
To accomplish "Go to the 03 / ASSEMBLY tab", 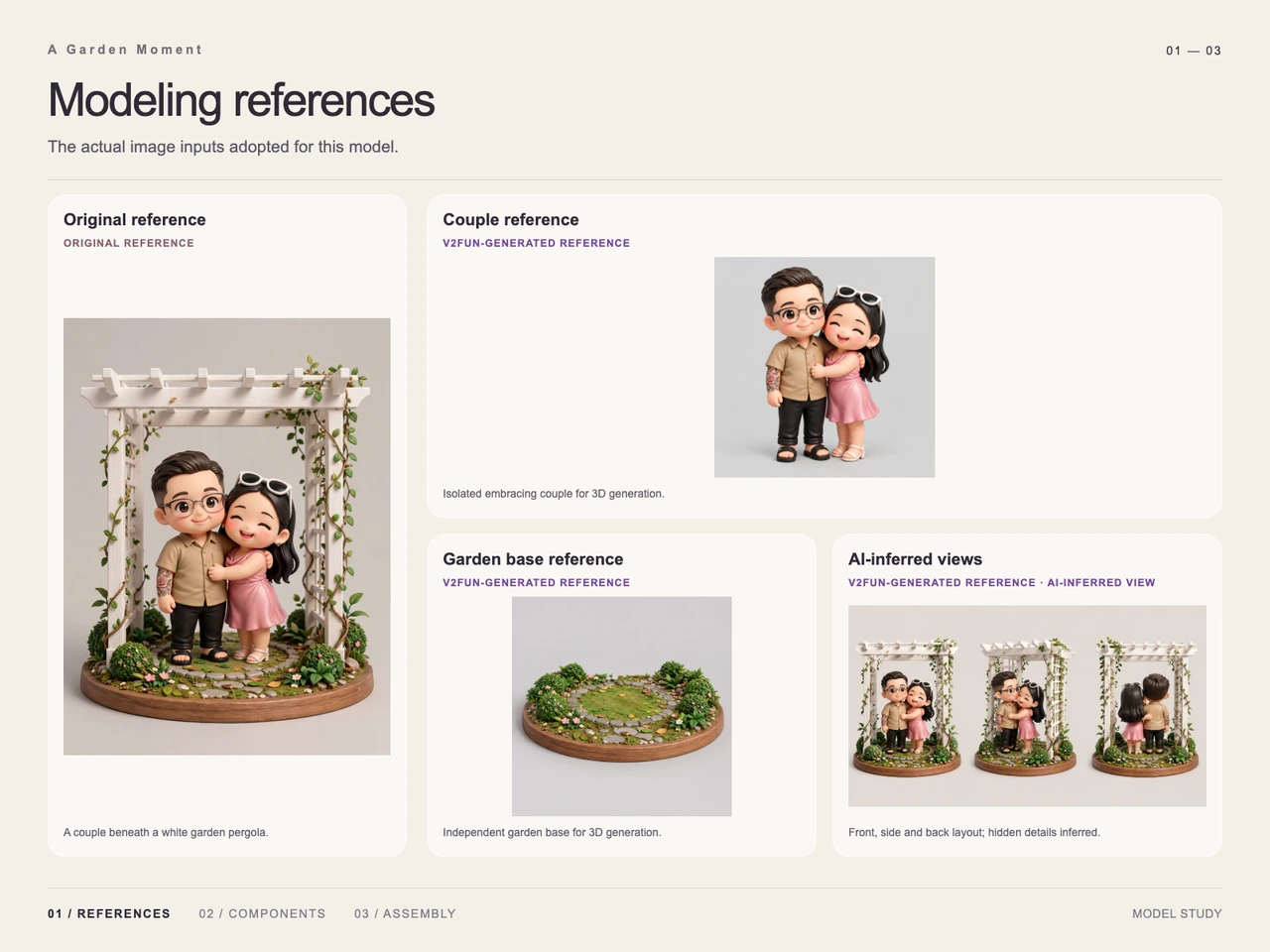I will tap(405, 913).
